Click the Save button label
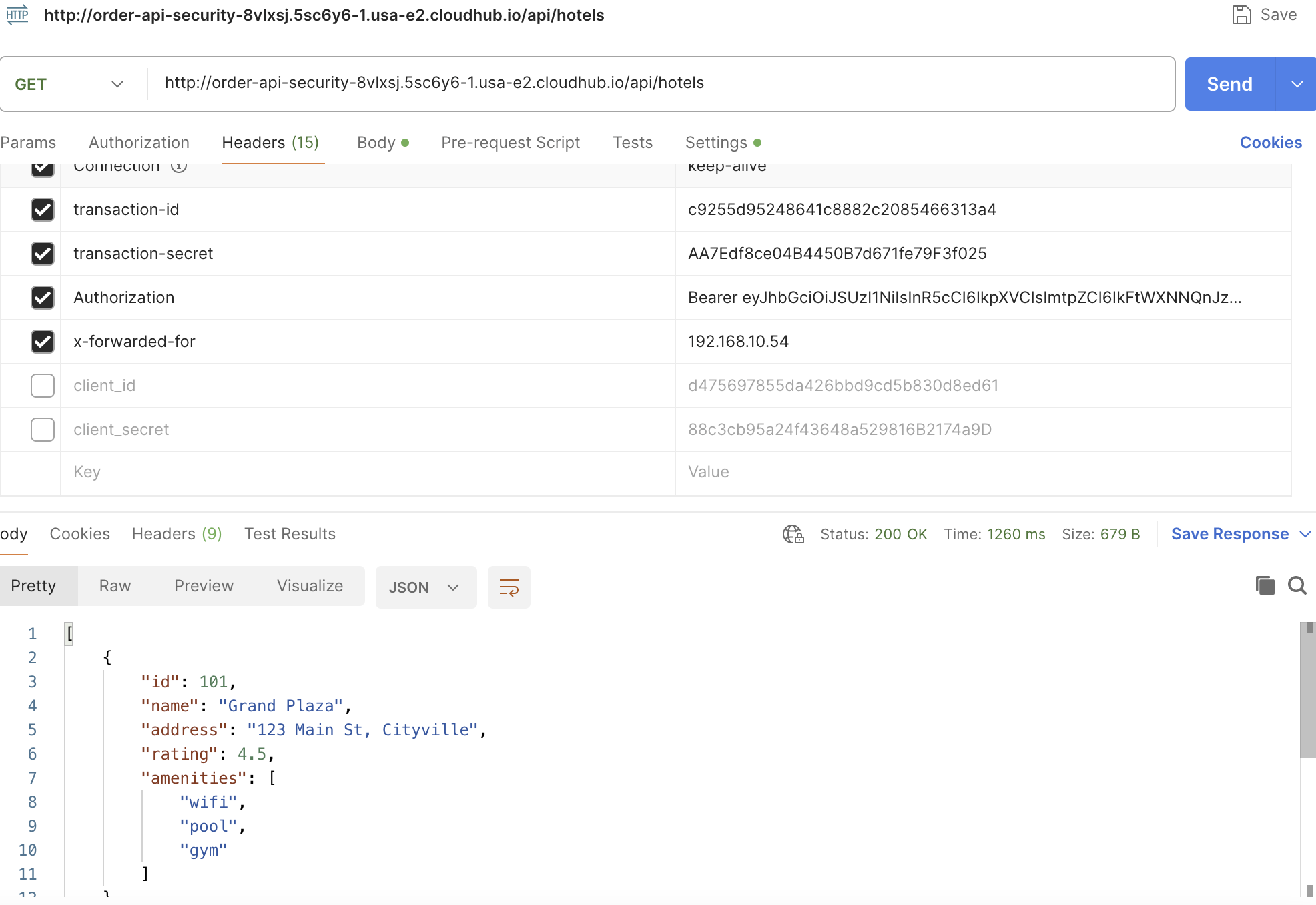The width and height of the screenshot is (1316, 905). (1279, 15)
